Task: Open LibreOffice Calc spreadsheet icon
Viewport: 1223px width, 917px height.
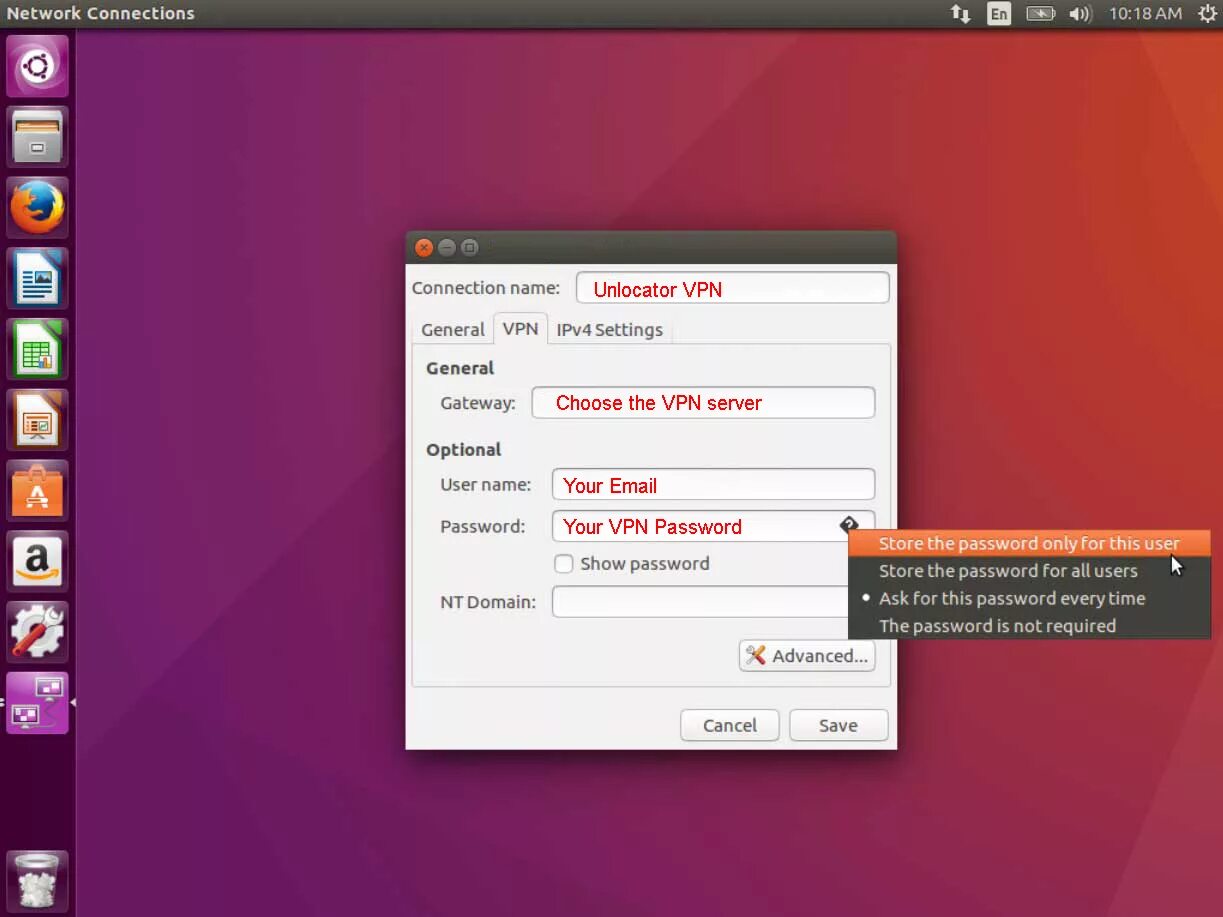Action: click(38, 350)
